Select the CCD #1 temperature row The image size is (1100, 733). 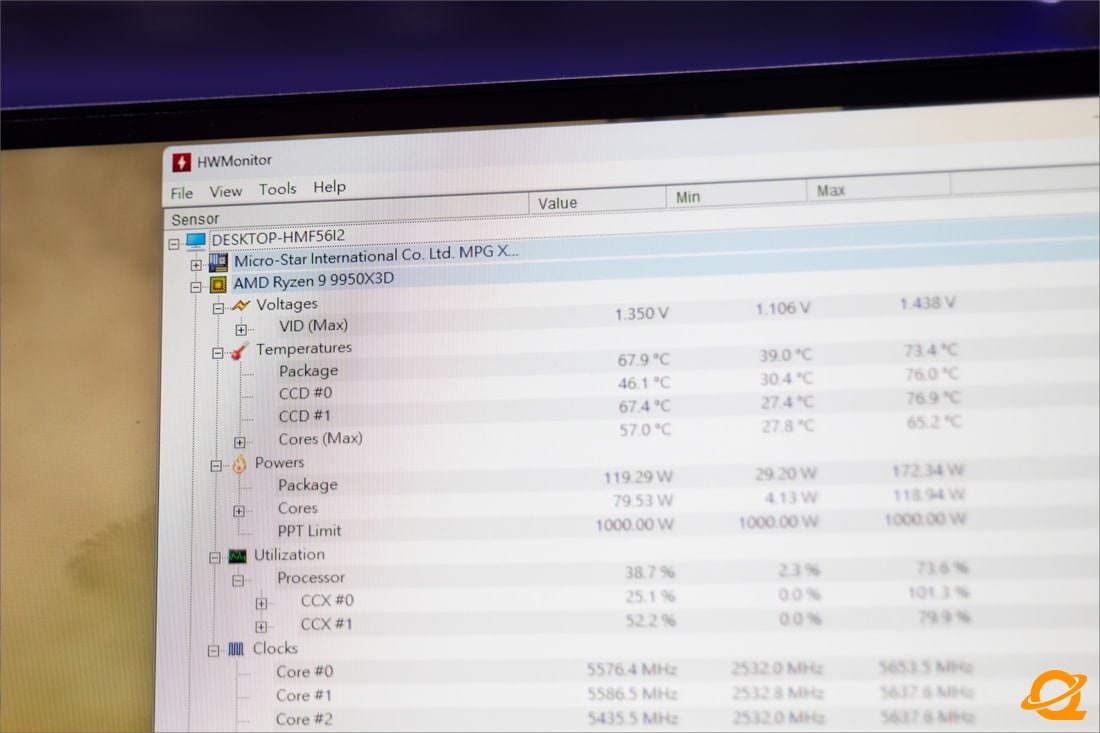click(304, 416)
